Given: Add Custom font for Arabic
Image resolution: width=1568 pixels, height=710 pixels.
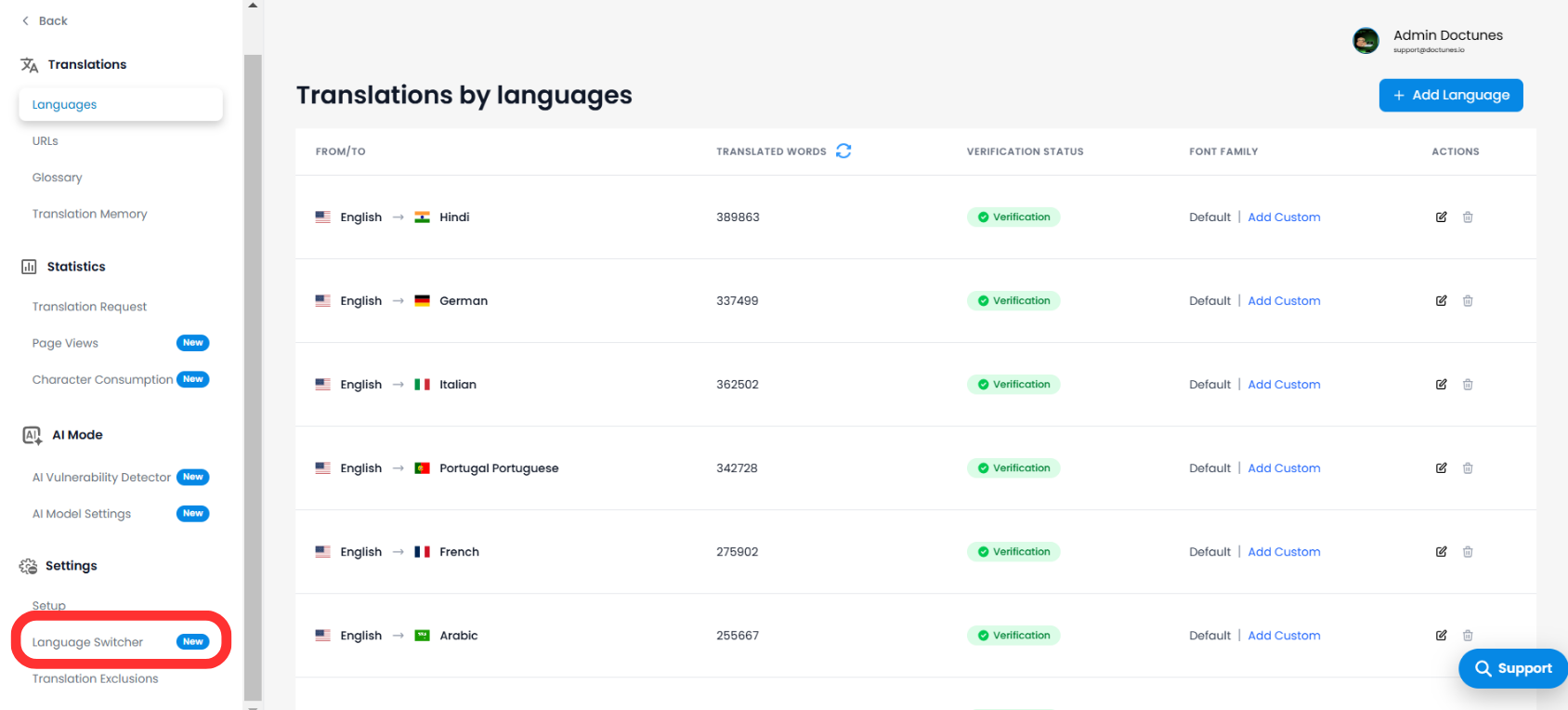Looking at the screenshot, I should click(x=1284, y=635).
